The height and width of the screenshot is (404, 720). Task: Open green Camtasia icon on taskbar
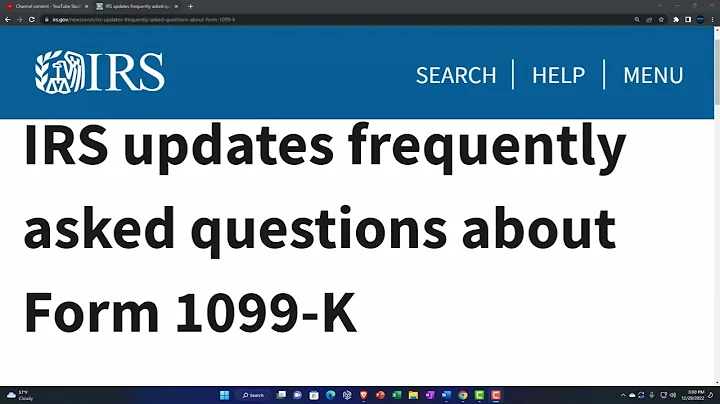(x=479, y=395)
